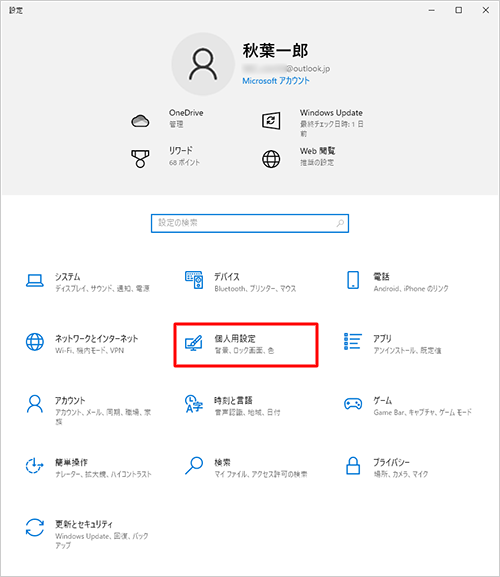Open the Microsoft アカウント link
Viewport: 500px width, 577px height.
click(x=276, y=81)
